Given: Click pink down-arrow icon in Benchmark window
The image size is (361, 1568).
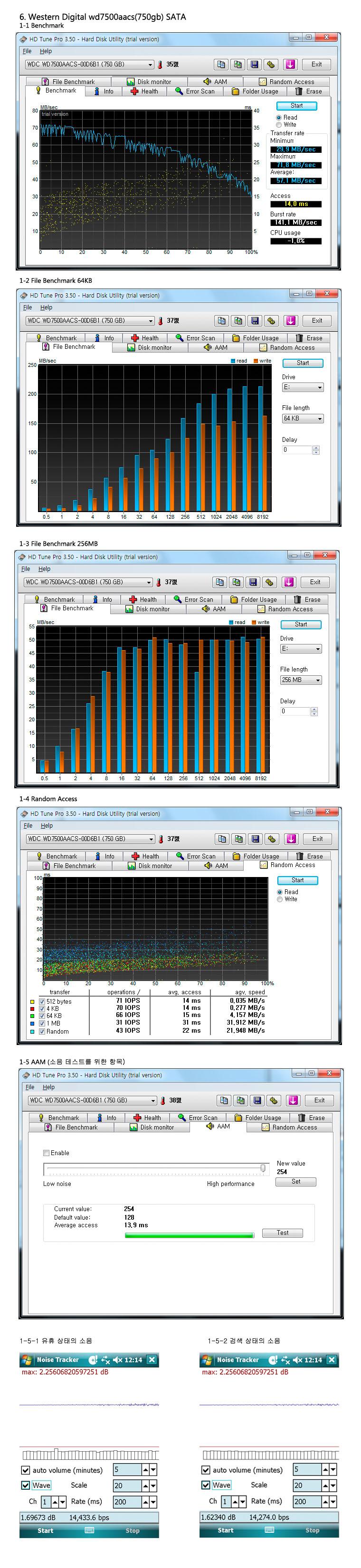Looking at the screenshot, I should point(290,64).
